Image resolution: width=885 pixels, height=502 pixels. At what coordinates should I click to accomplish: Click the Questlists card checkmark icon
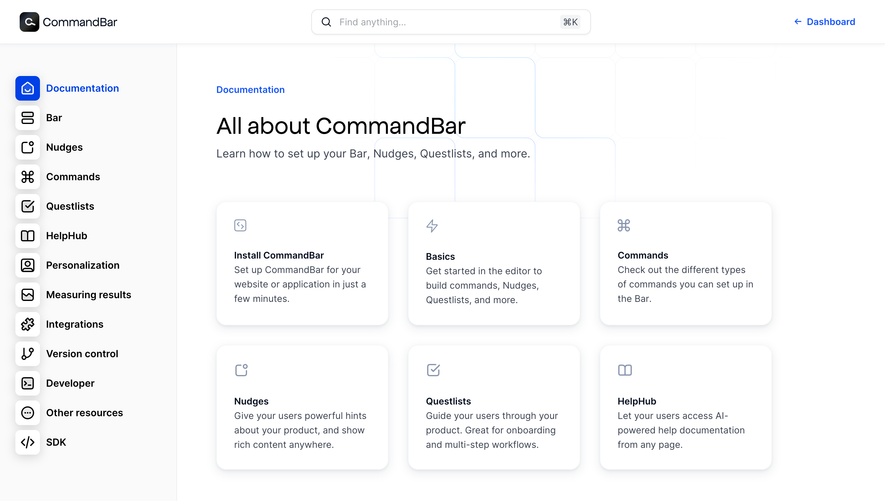coord(433,370)
